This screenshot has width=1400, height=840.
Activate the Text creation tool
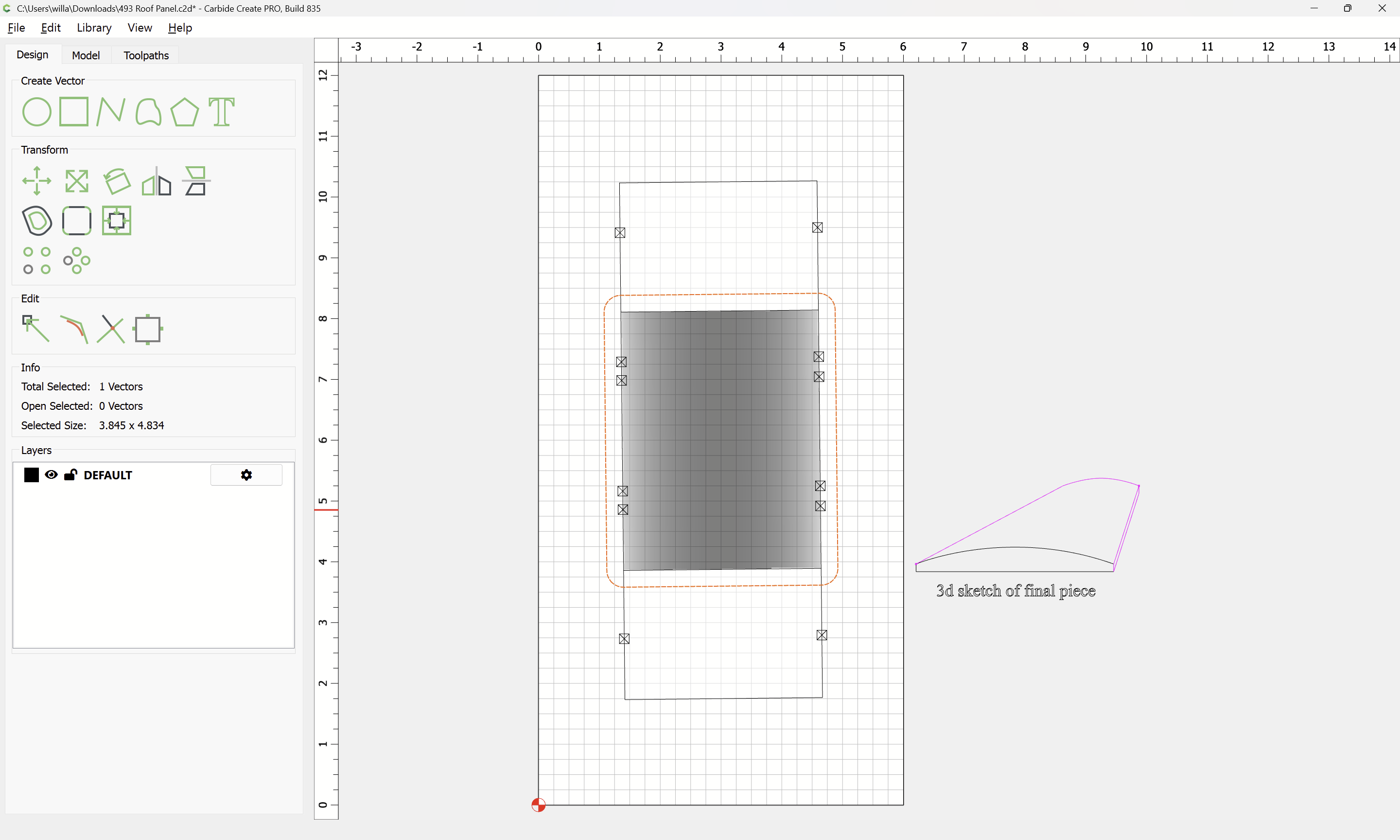click(221, 111)
